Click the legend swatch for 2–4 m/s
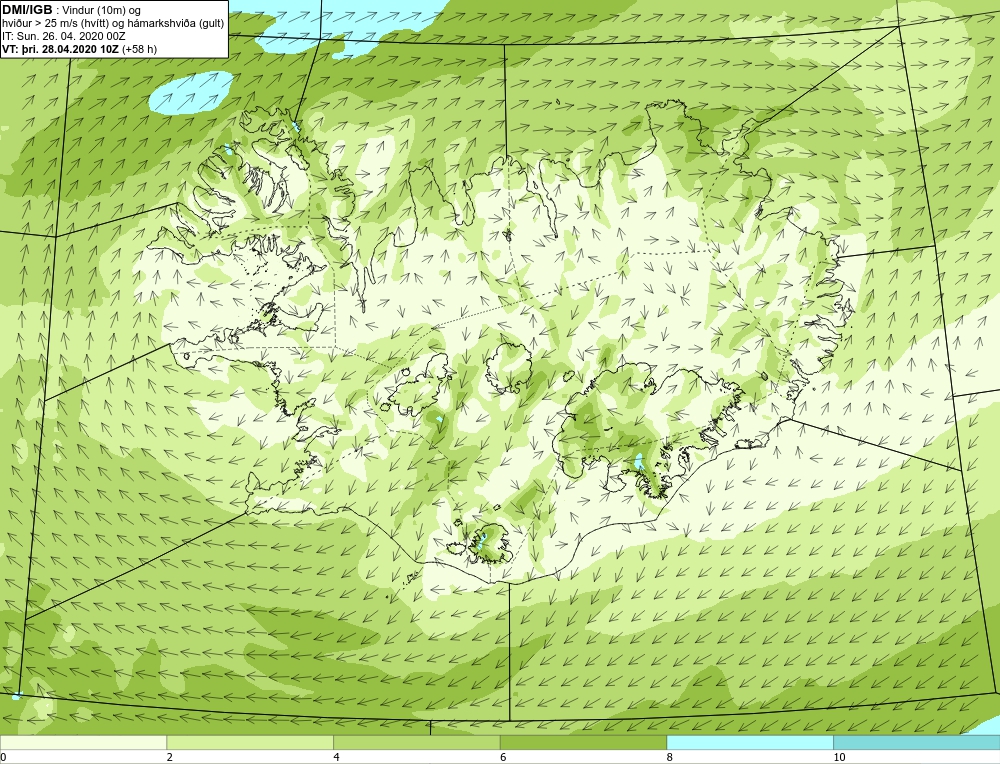This screenshot has width=1000, height=764. point(250,742)
